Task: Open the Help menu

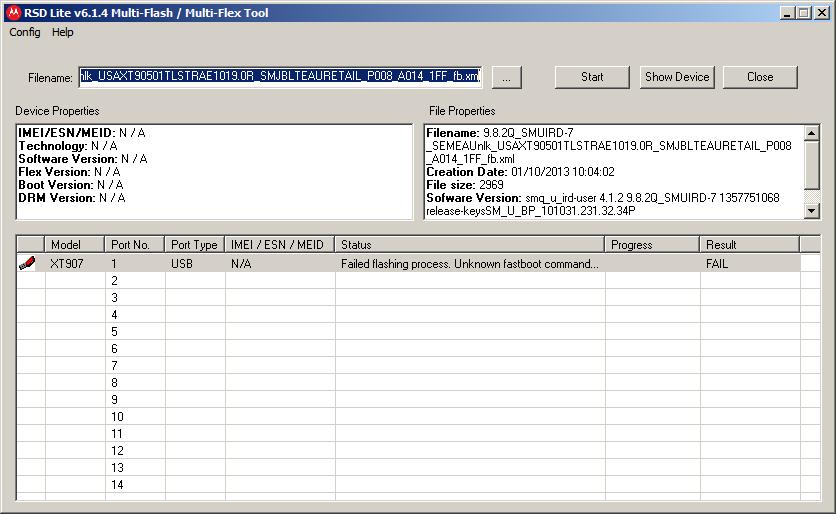Action: click(62, 32)
